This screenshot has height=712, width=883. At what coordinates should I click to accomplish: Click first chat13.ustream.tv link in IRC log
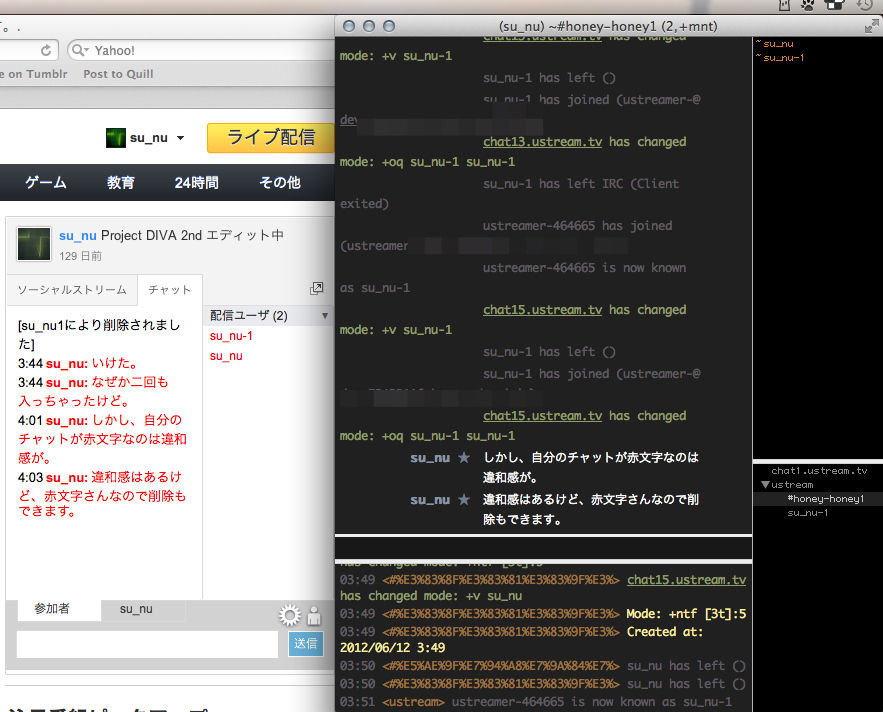[x=542, y=142]
